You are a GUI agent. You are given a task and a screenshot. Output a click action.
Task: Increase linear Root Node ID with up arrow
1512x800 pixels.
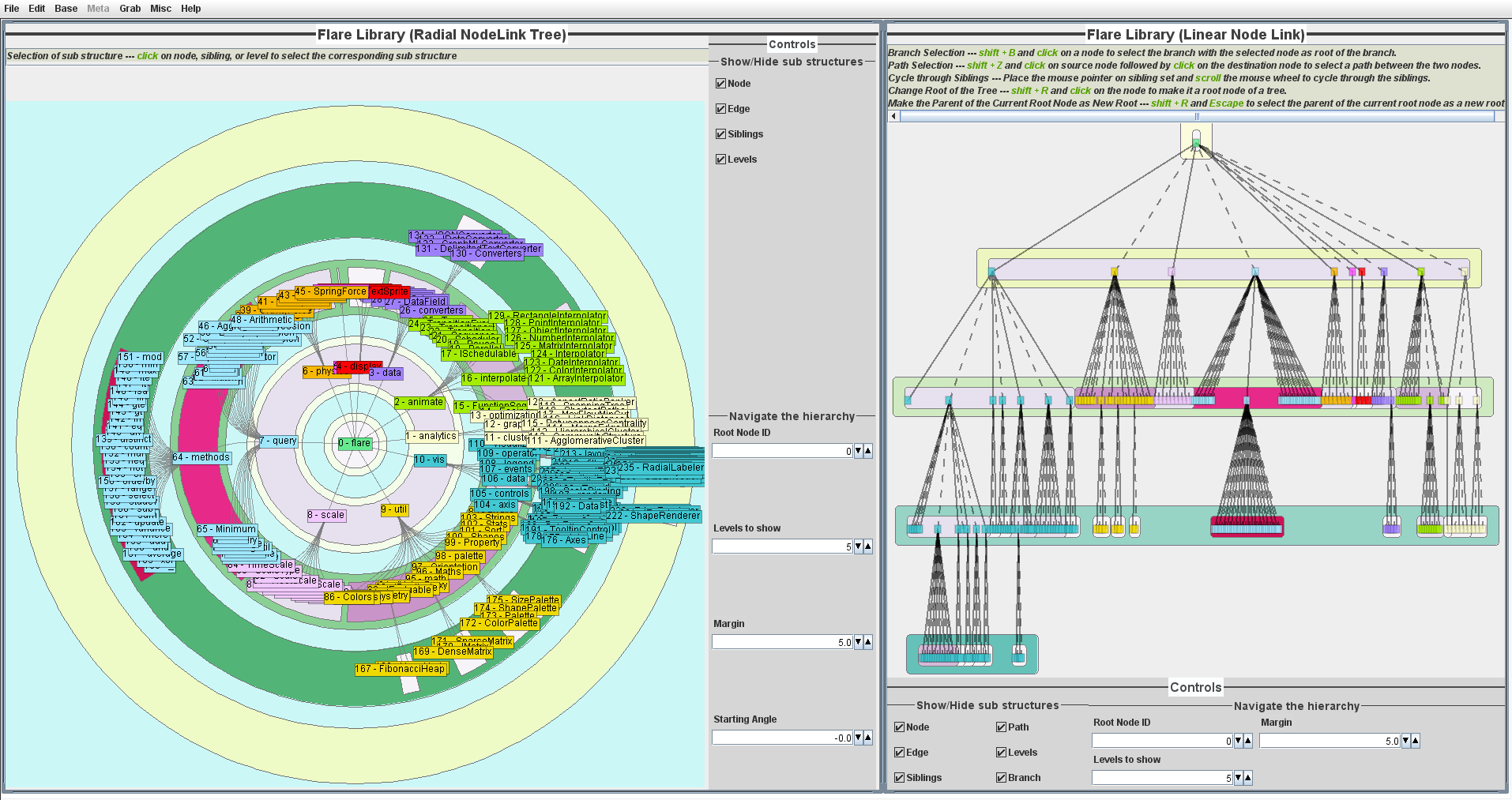point(1248,741)
